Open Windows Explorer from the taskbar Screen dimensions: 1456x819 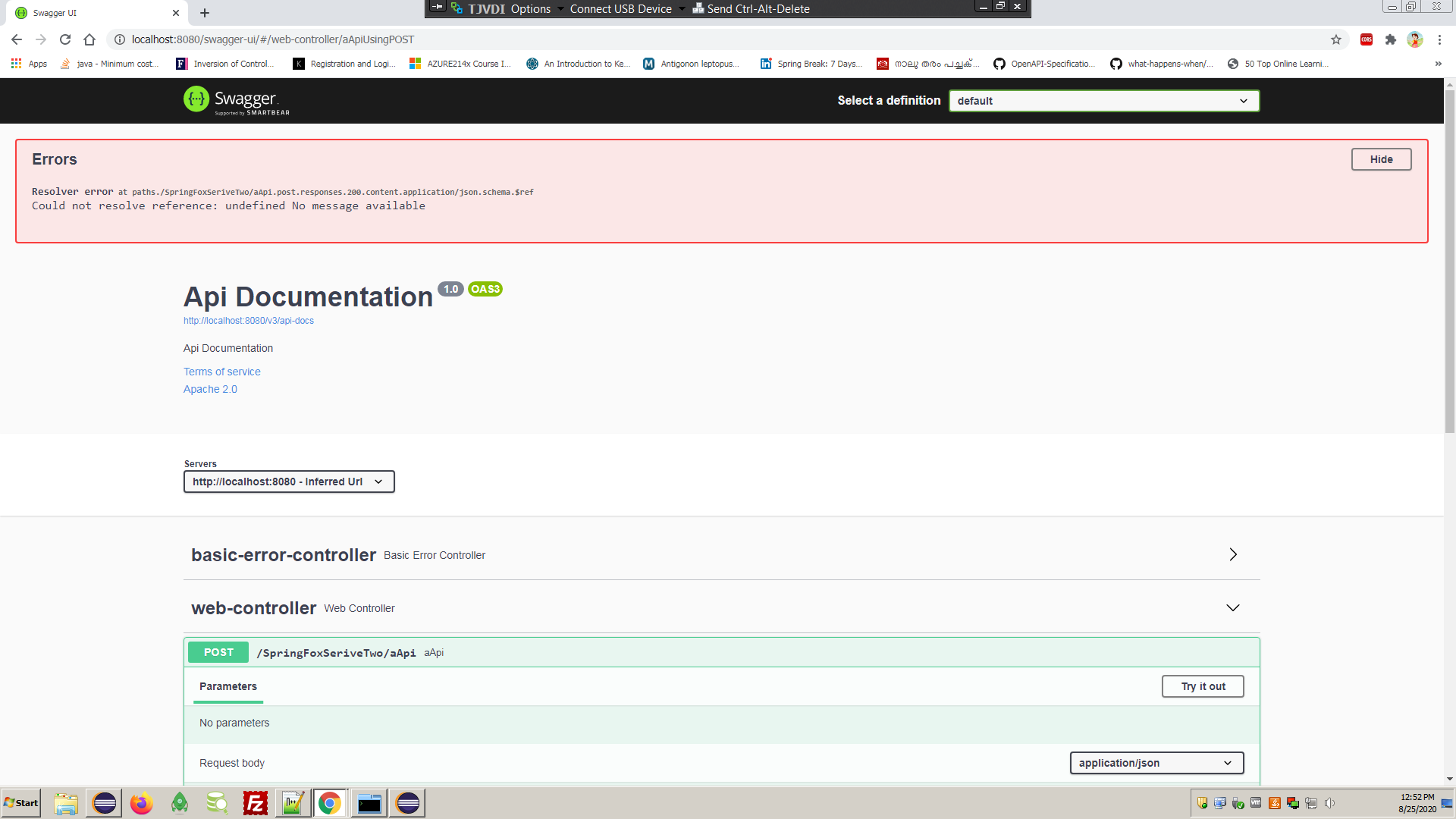point(66,803)
